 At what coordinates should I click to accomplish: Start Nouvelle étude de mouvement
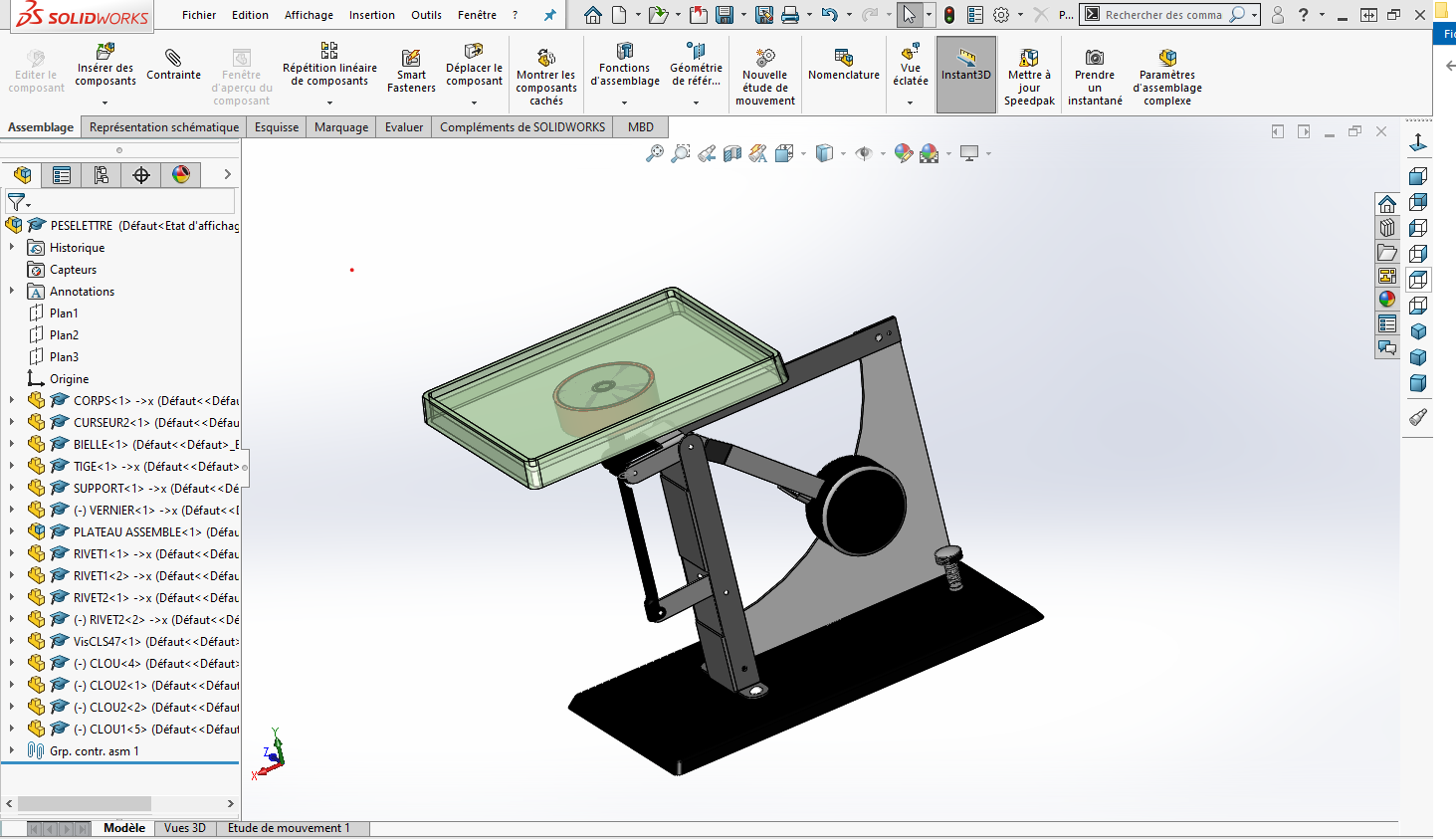coord(765,78)
